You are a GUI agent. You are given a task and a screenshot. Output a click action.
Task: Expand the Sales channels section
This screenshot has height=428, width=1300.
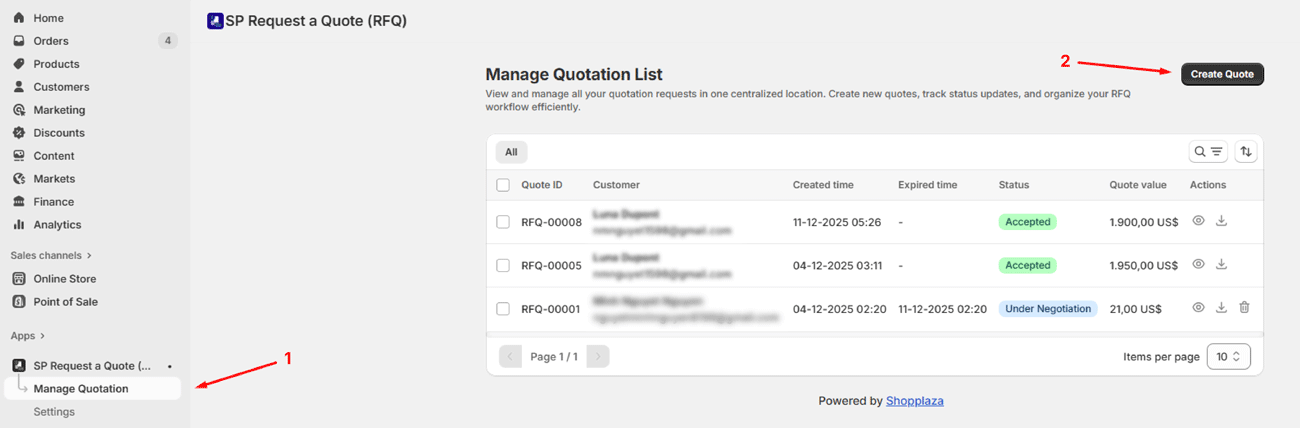point(51,256)
